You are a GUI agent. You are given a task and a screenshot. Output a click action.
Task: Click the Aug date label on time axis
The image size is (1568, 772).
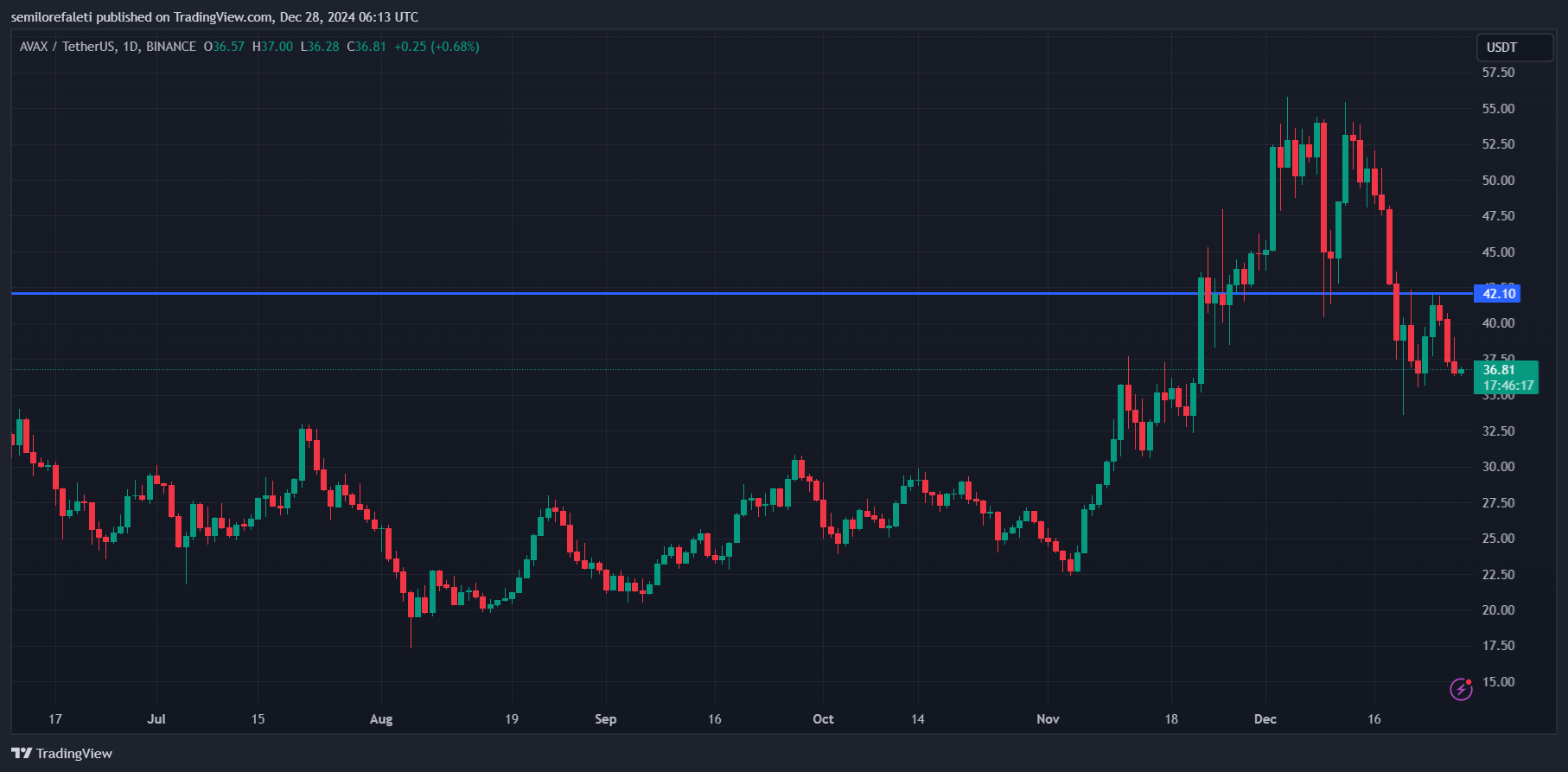pos(381,719)
